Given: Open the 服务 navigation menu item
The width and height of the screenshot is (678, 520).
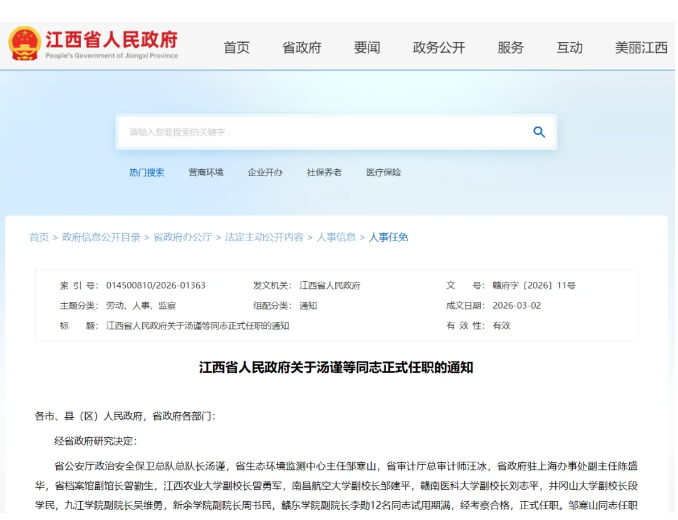Looking at the screenshot, I should click(x=511, y=48).
